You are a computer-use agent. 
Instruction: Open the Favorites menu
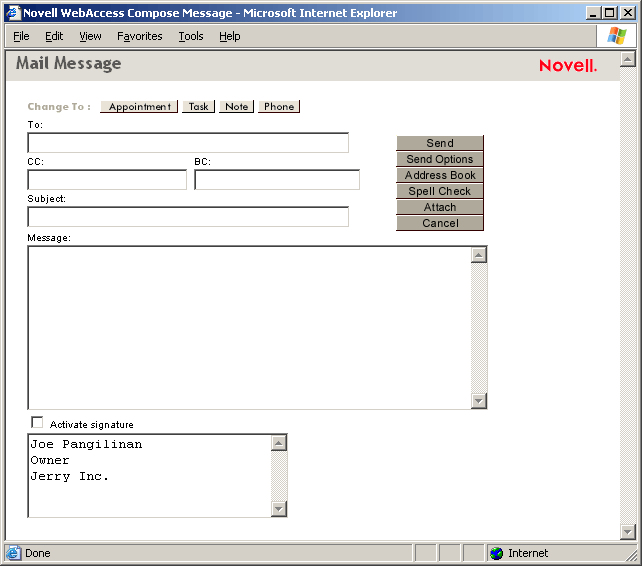click(x=140, y=36)
